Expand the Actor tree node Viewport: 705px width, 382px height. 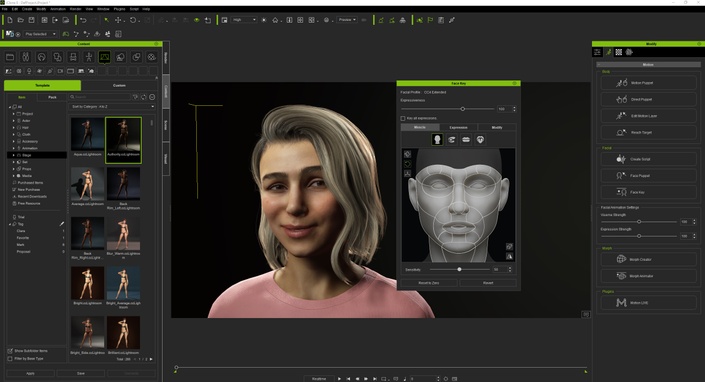point(13,120)
